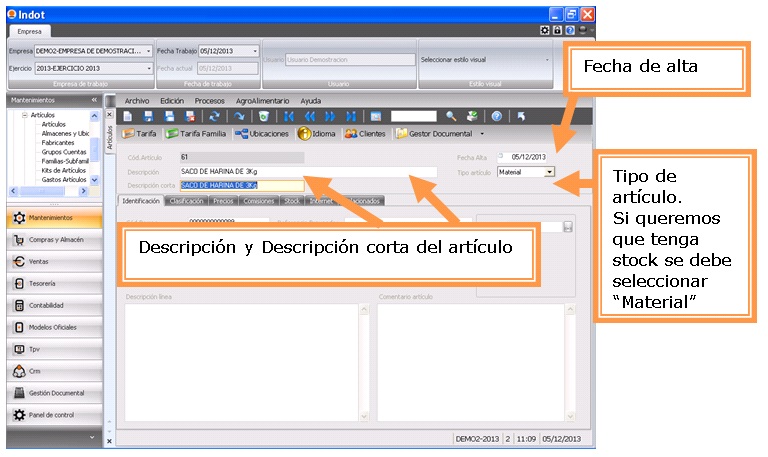
Task: Click the magnifier search icon in the toolbar
Action: point(452,117)
